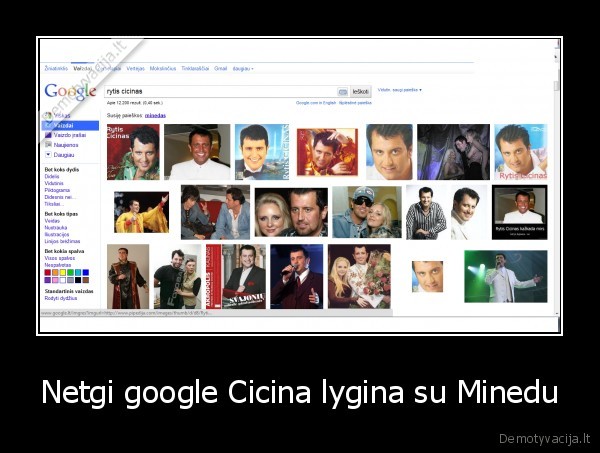
Task: Open the Akropolis 'Svajonių' poster thumbnail
Action: click(236, 277)
